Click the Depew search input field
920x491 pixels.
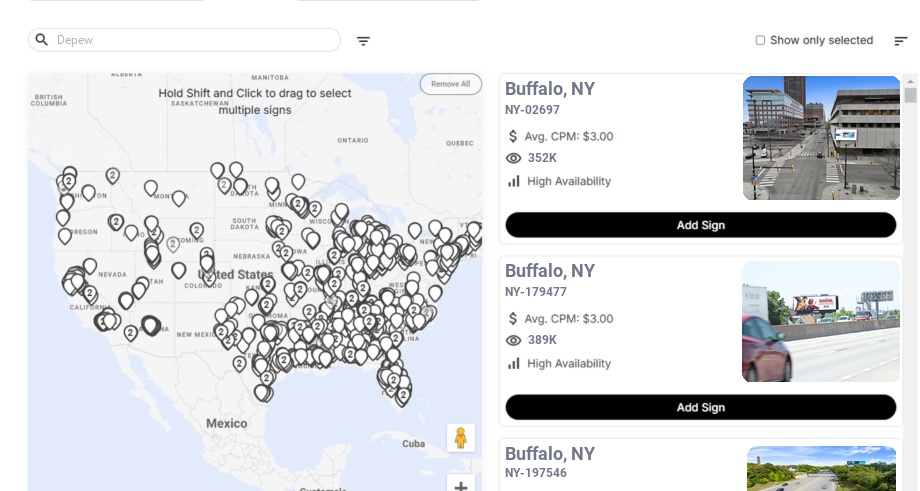click(195, 40)
